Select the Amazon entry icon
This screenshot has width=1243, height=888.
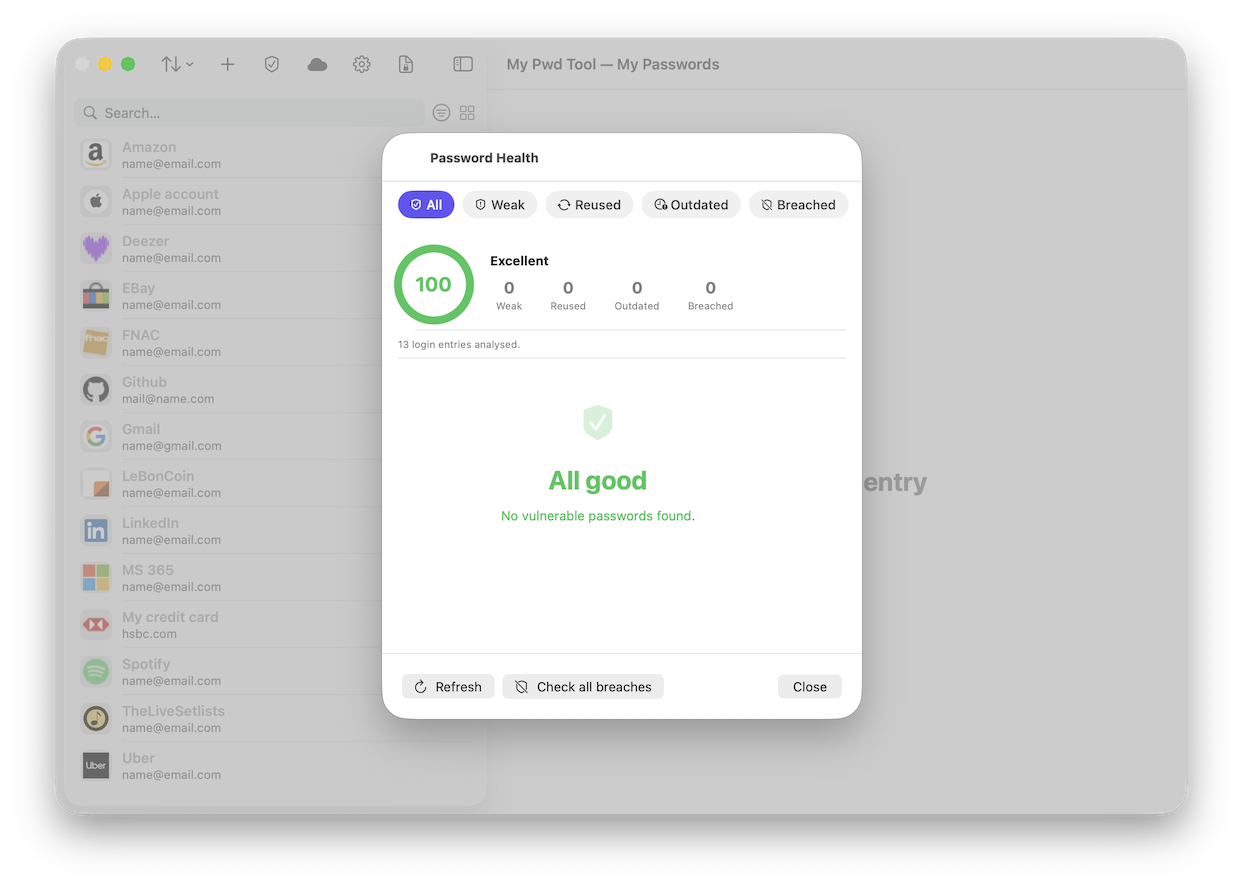tap(96, 155)
